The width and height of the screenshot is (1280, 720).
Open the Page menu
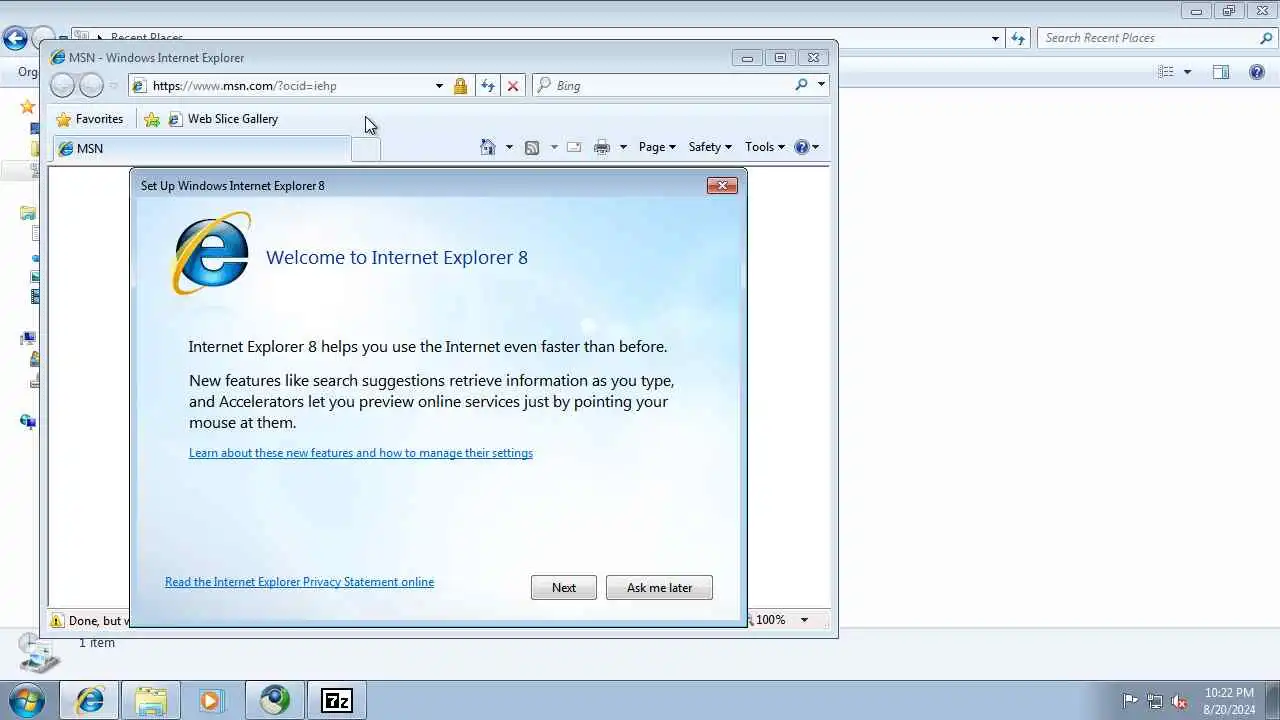(657, 147)
